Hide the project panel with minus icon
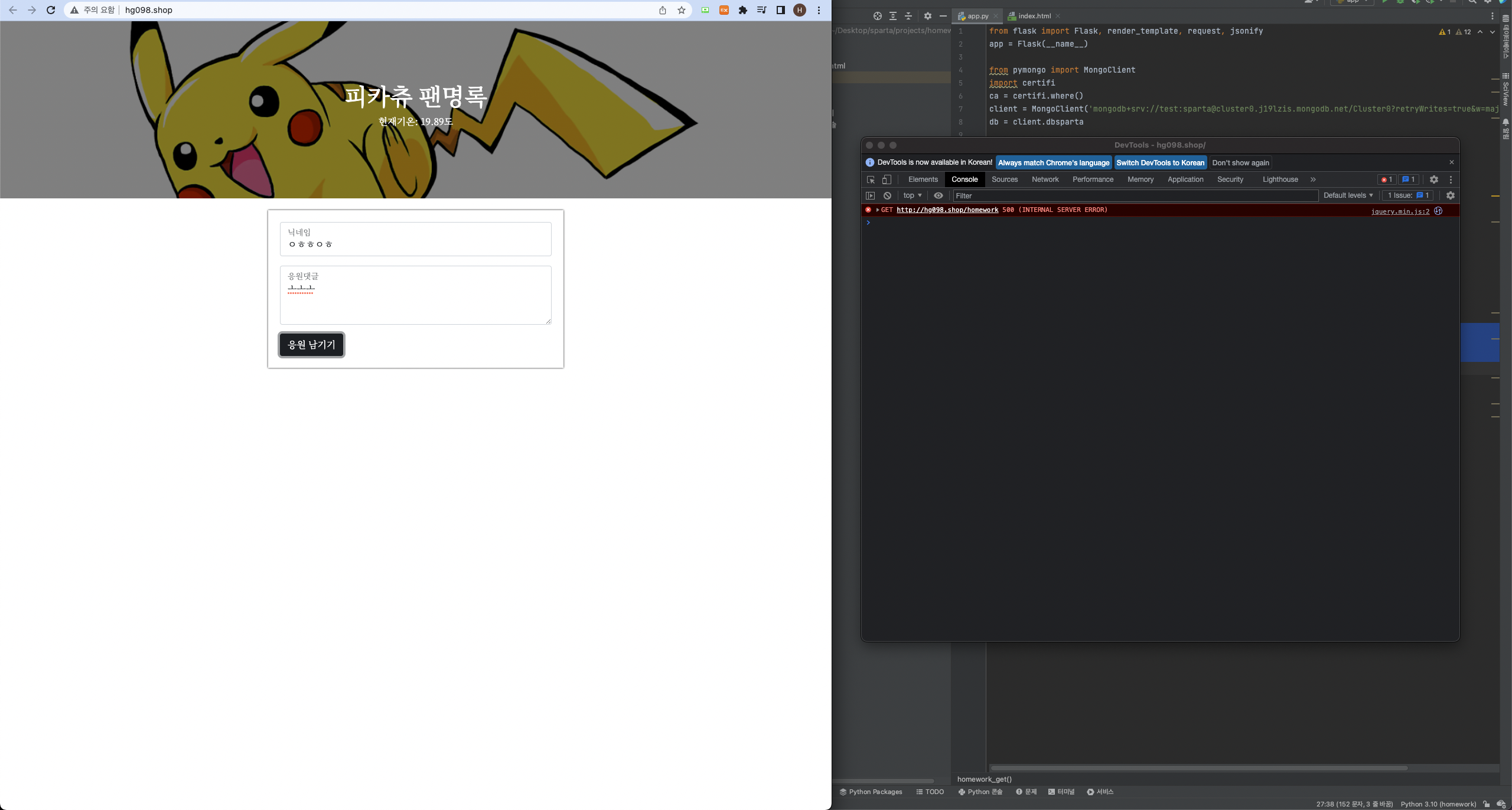Image resolution: width=1512 pixels, height=810 pixels. 943,16
